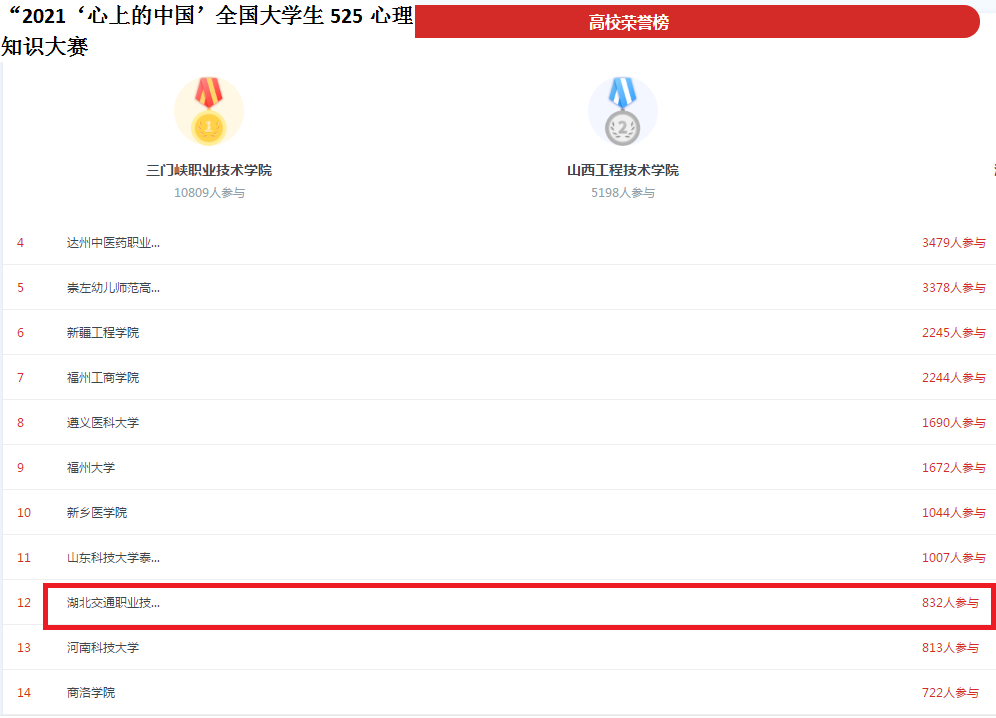Select 三门峡职业技术学院 school name

(x=209, y=170)
